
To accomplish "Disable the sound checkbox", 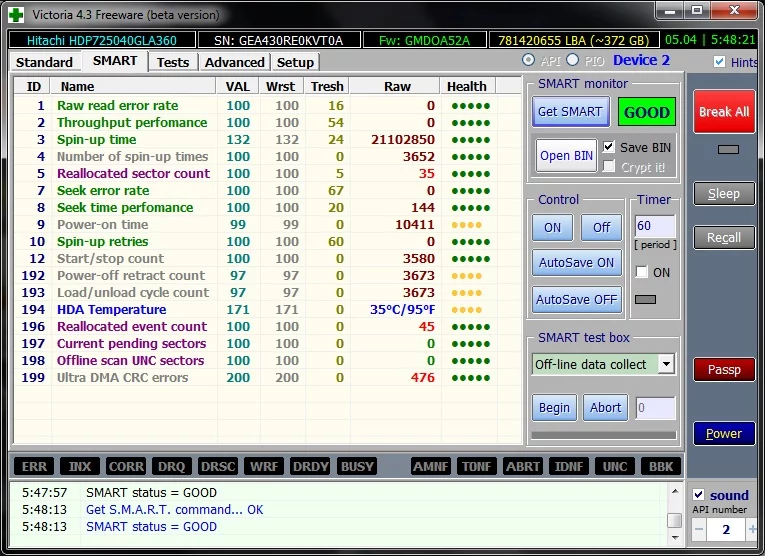I will pyautogui.click(x=699, y=495).
